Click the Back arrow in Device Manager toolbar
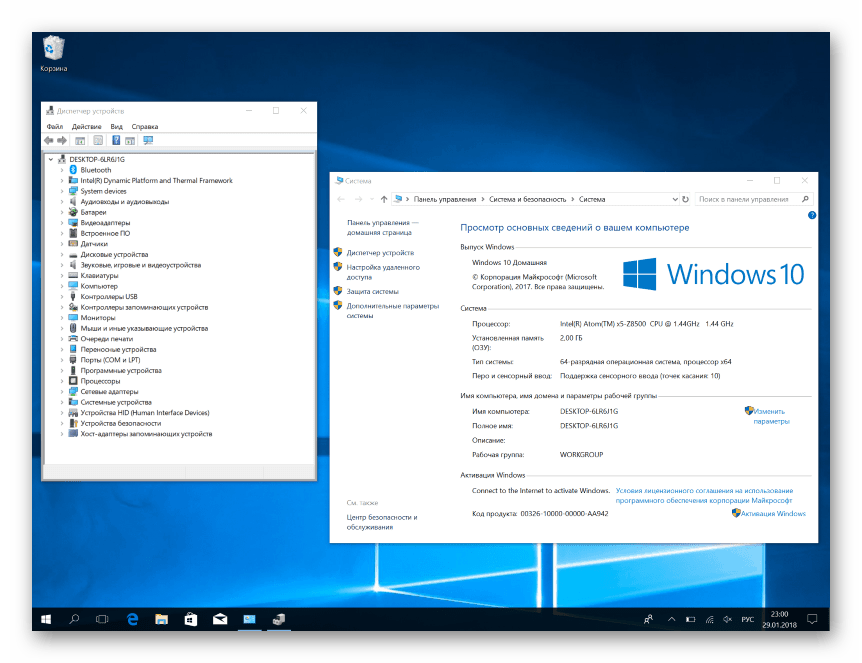Image resolution: width=862 pixels, height=663 pixels. tap(49, 141)
